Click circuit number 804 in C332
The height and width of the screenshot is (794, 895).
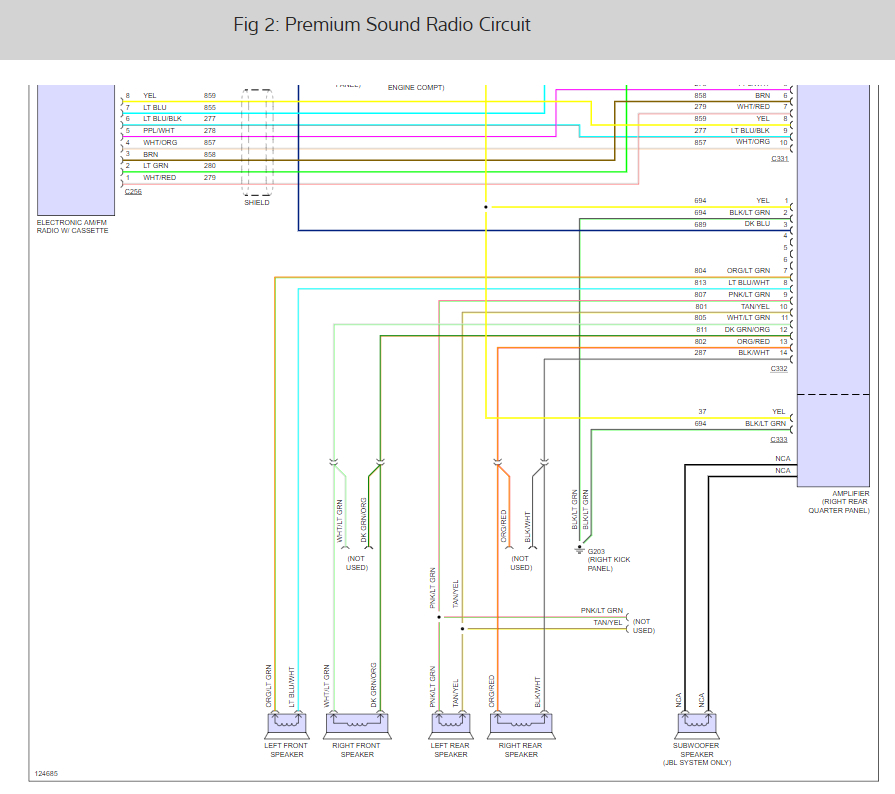point(700,271)
